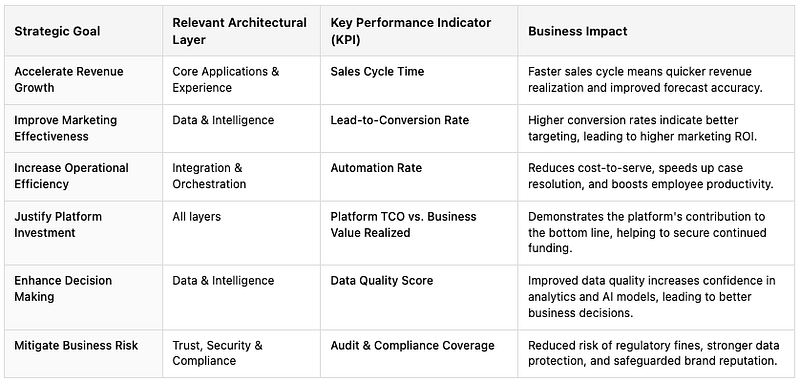The height and width of the screenshot is (384, 800).
Task: Select the Relevant Architectural Layer header
Action: (239, 31)
